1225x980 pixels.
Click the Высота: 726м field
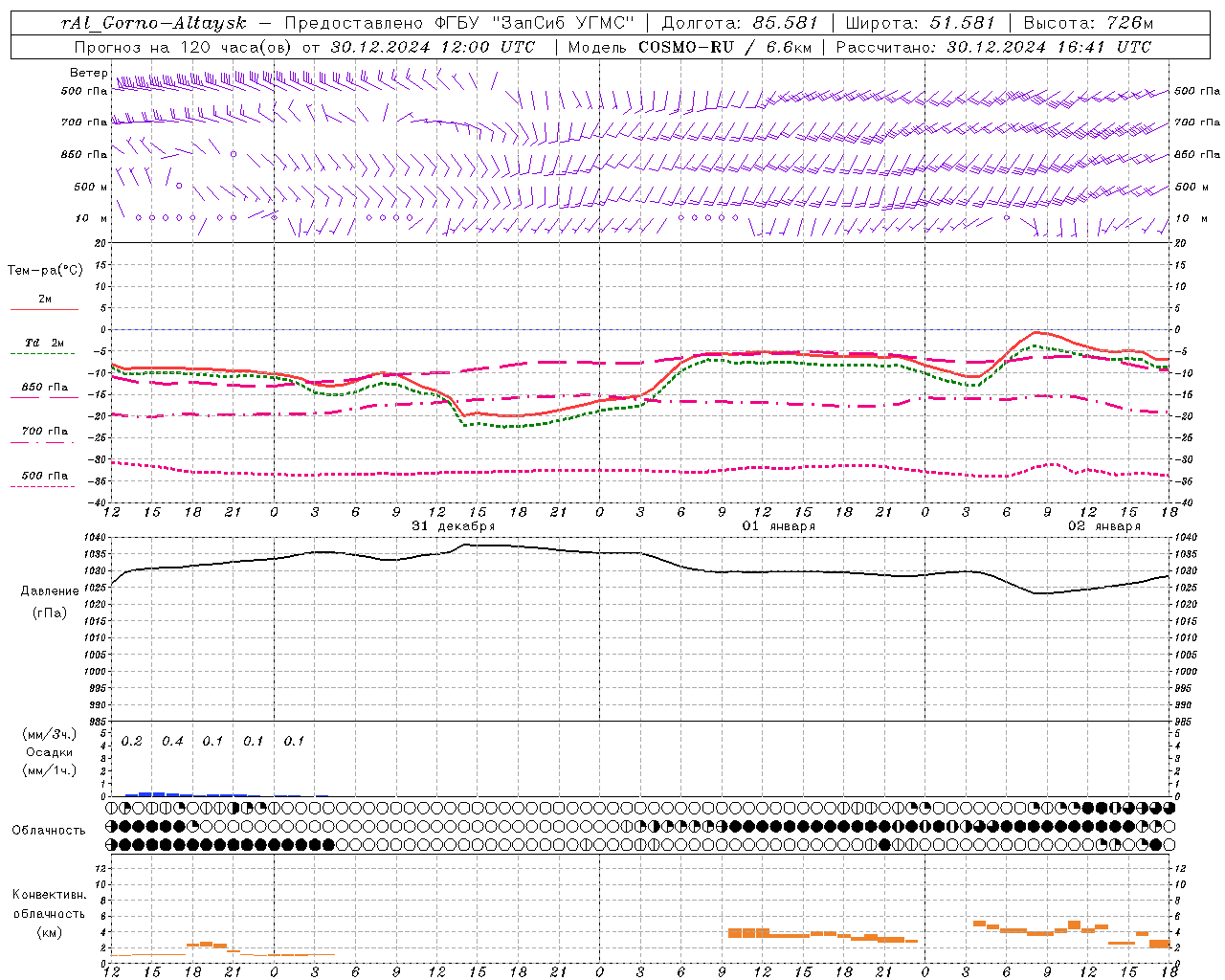coord(1088,23)
